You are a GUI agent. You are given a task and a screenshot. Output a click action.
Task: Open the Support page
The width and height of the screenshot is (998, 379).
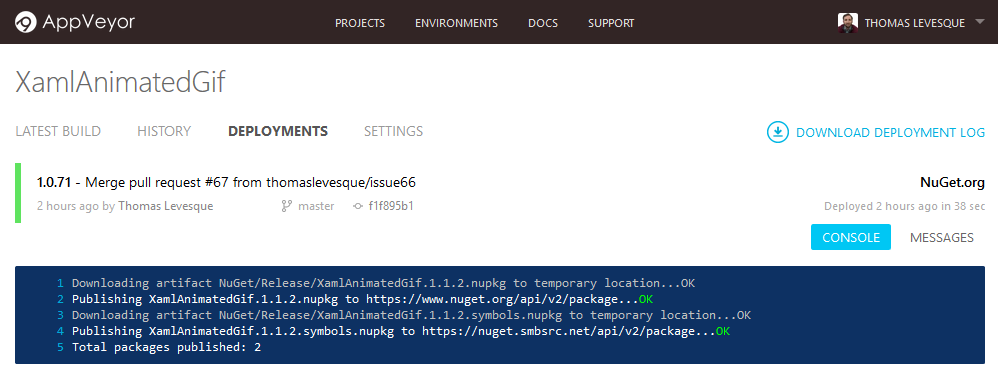pyautogui.click(x=611, y=23)
